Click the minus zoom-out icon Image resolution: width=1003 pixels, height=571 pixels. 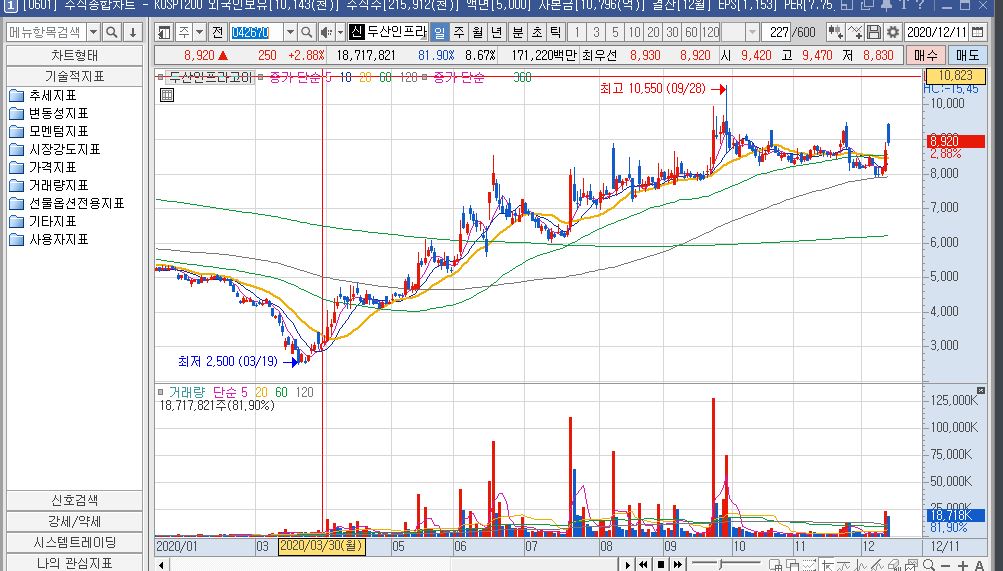pos(946,566)
